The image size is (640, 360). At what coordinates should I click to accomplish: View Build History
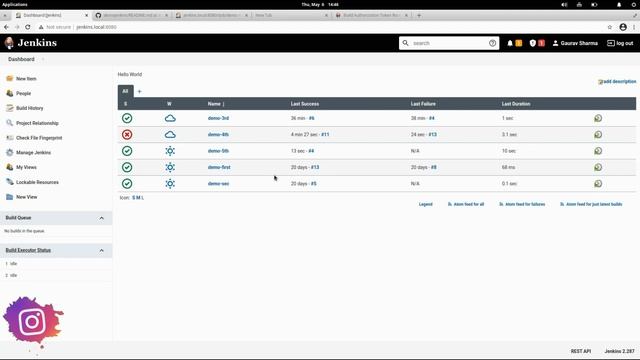click(x=29, y=108)
